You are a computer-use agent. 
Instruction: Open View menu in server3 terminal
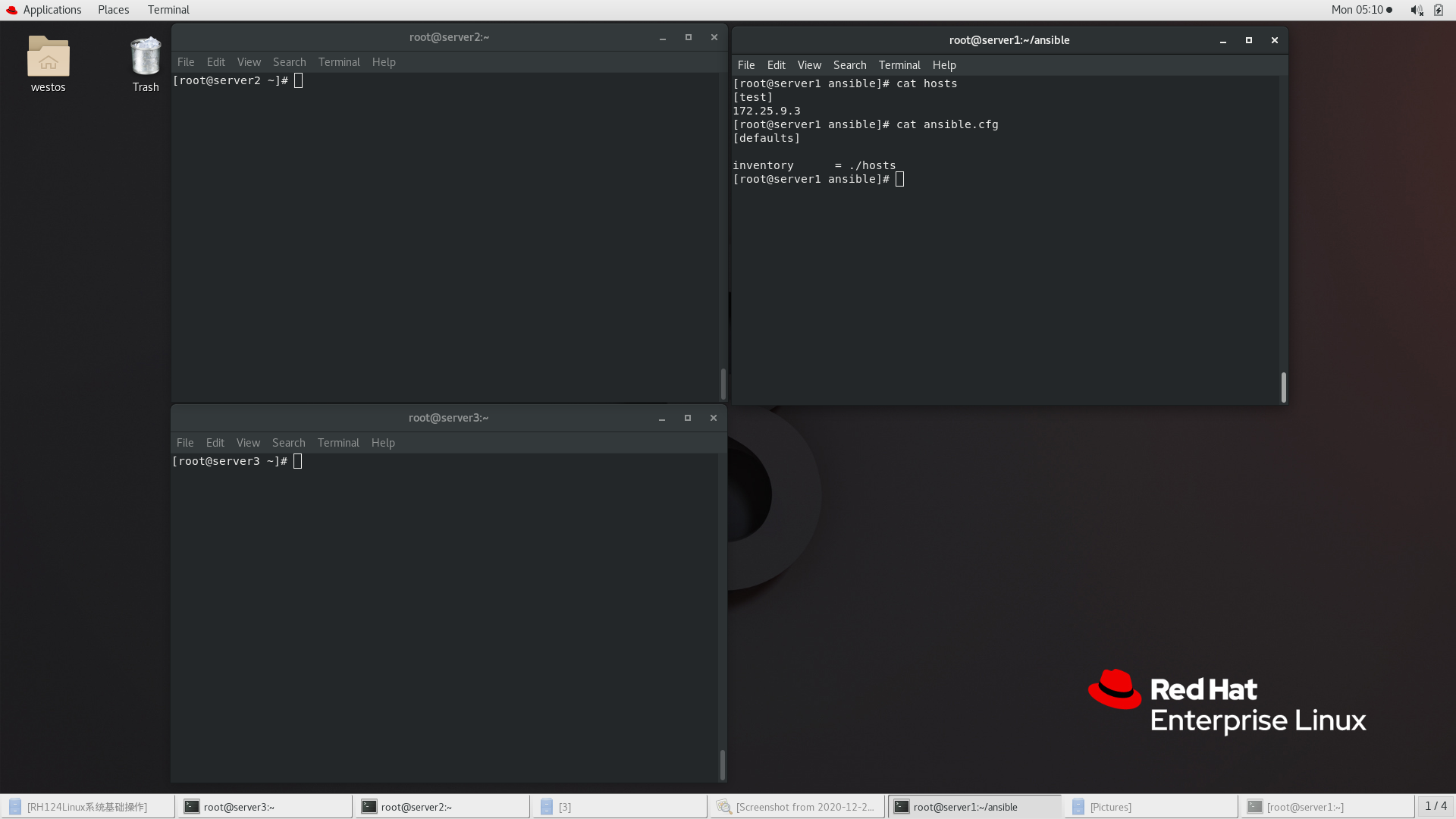pyautogui.click(x=248, y=443)
